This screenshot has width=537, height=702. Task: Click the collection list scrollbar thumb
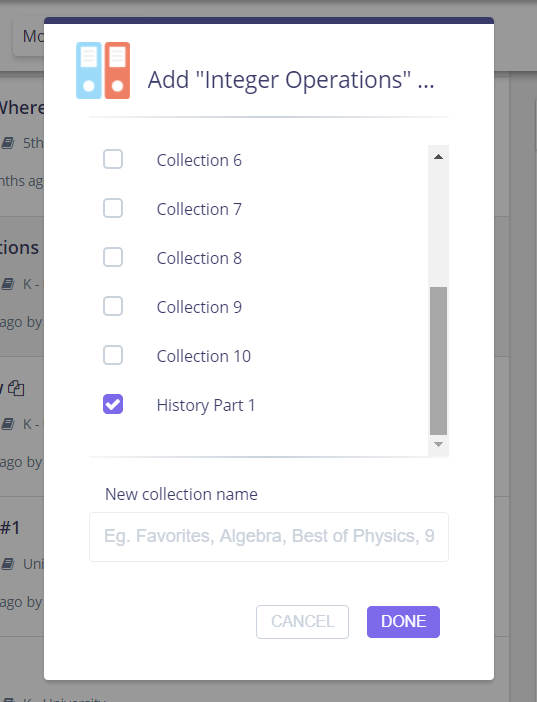coord(438,361)
